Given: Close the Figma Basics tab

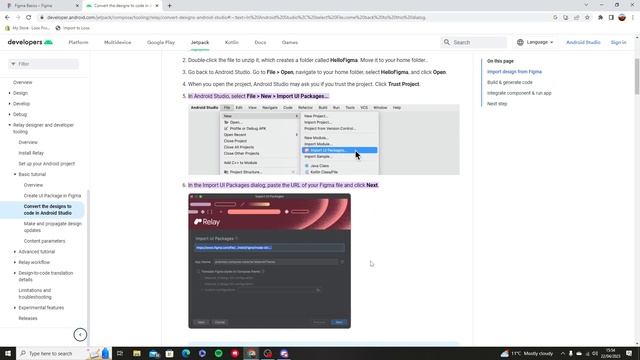Looking at the screenshot, I should (x=77, y=6).
